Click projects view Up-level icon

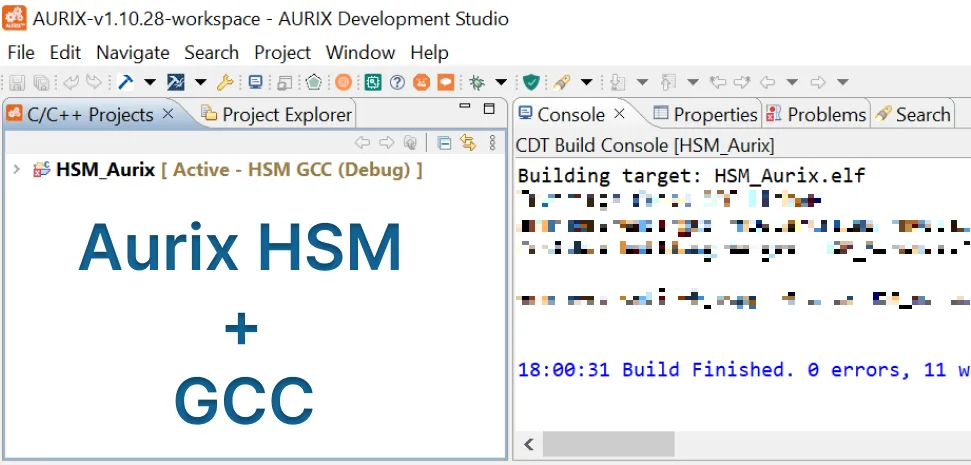(x=410, y=144)
